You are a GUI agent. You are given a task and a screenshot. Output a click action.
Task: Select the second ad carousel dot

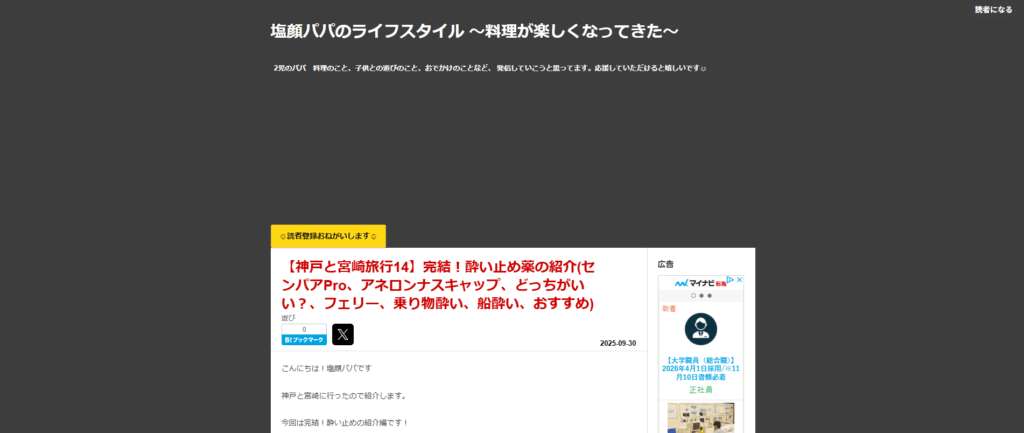coord(701,296)
